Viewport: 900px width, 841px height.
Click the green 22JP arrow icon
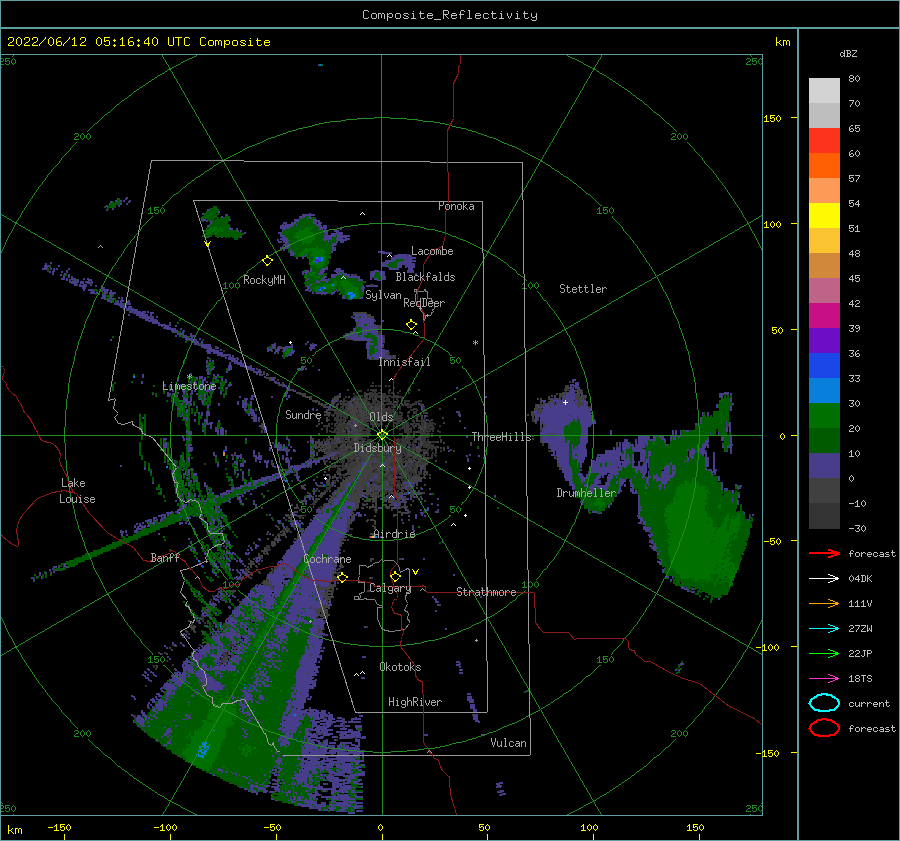824,653
